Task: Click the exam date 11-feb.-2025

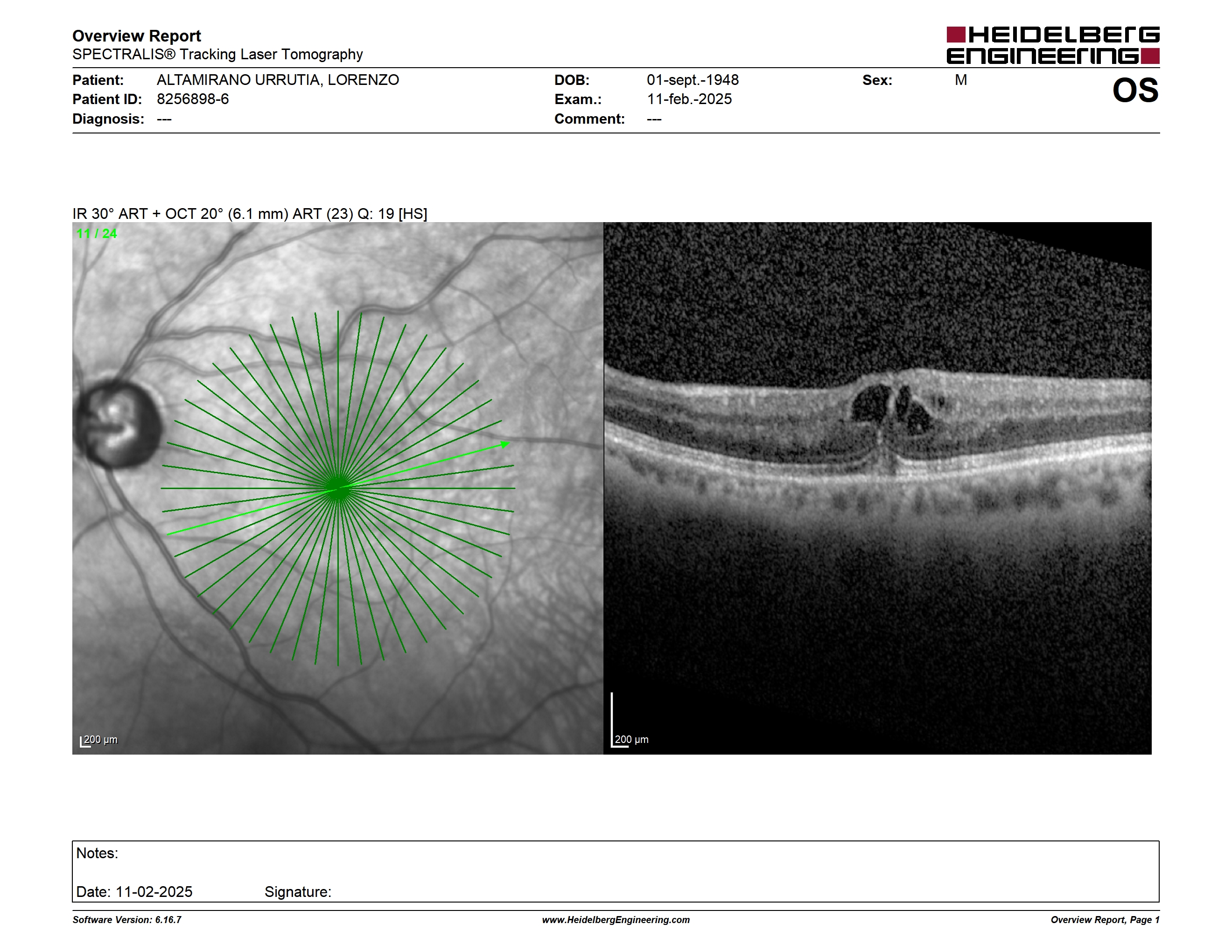Action: (689, 99)
